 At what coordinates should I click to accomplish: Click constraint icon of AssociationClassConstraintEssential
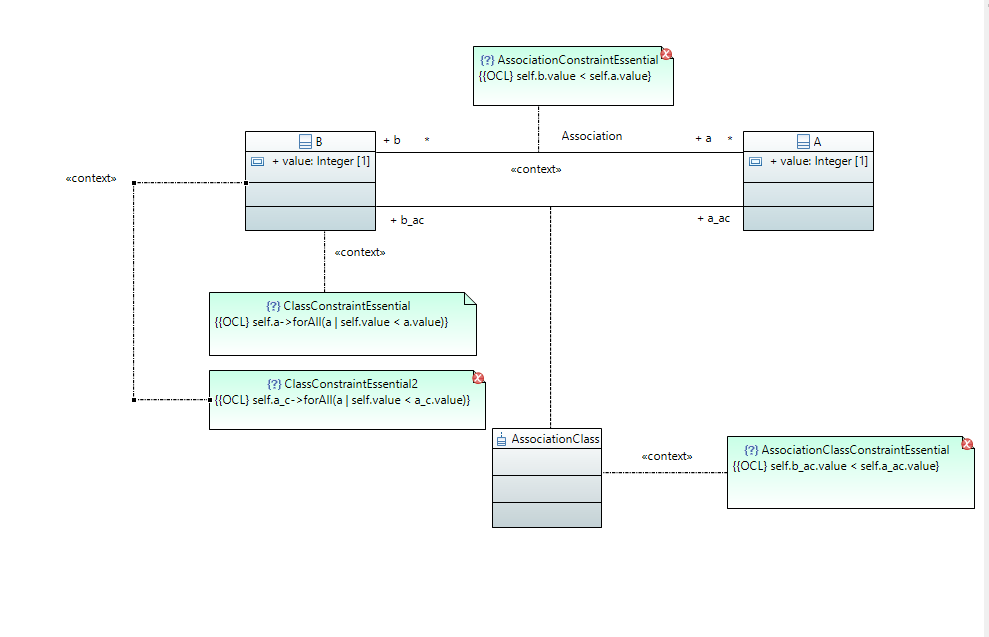pyautogui.click(x=751, y=450)
